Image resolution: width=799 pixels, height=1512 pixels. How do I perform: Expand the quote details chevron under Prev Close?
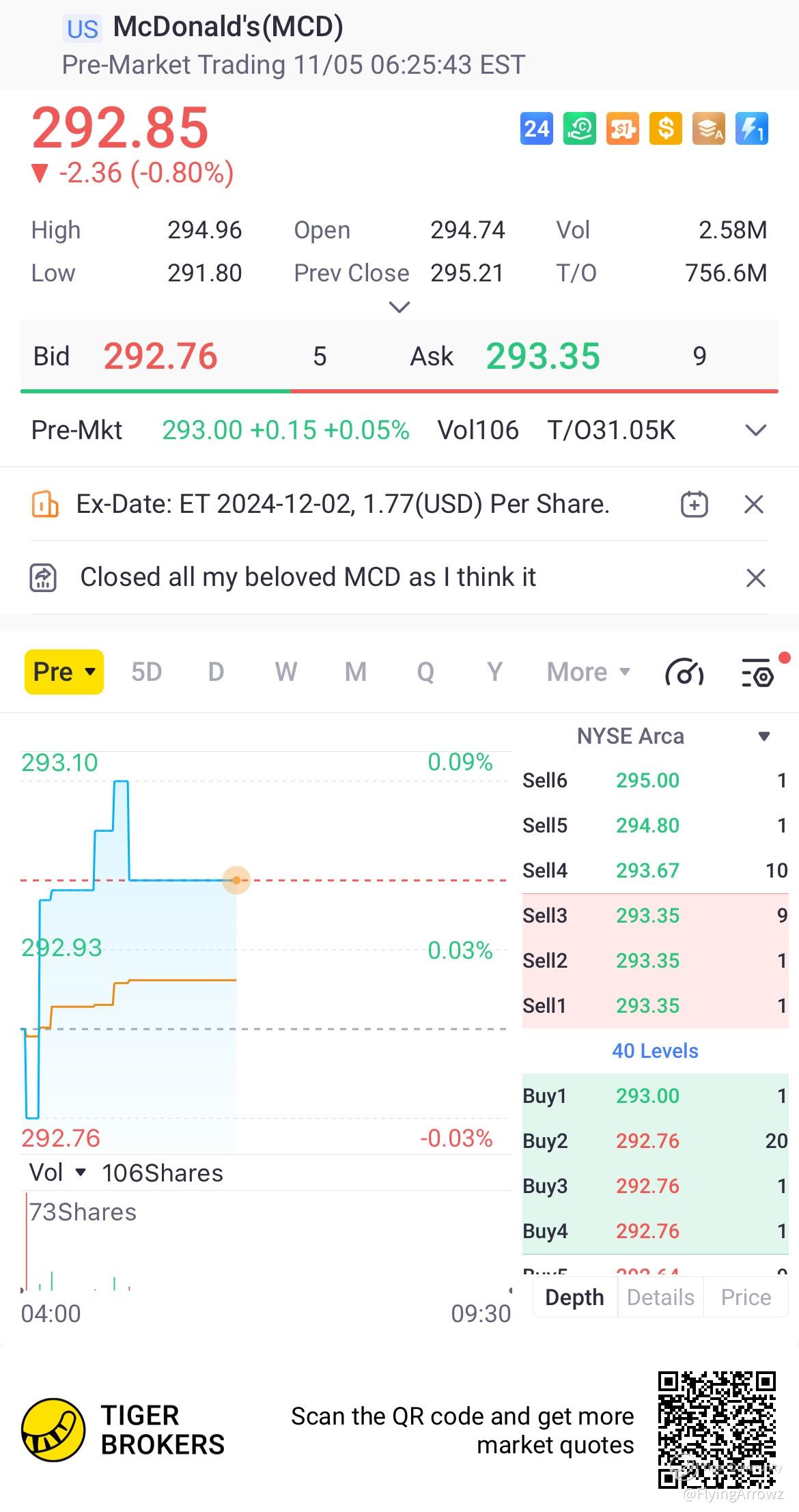coord(399,307)
